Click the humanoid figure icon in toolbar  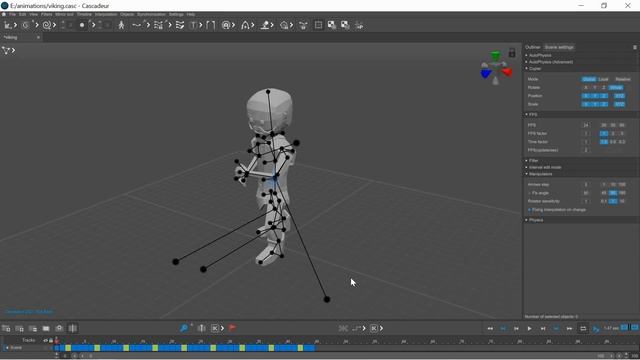[x=121, y=25]
